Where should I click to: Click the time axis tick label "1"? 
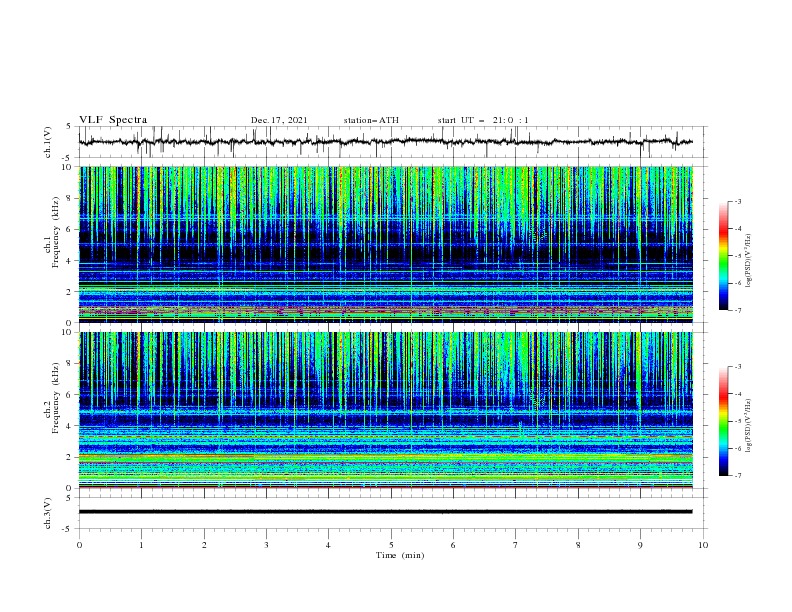(x=141, y=545)
